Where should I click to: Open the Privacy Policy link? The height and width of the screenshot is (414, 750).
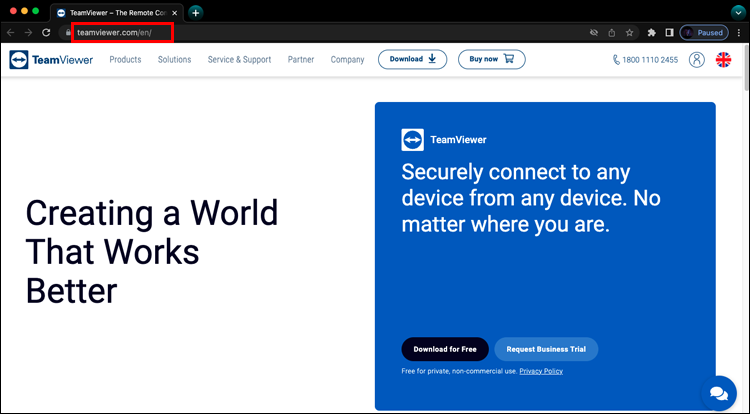[x=541, y=371]
